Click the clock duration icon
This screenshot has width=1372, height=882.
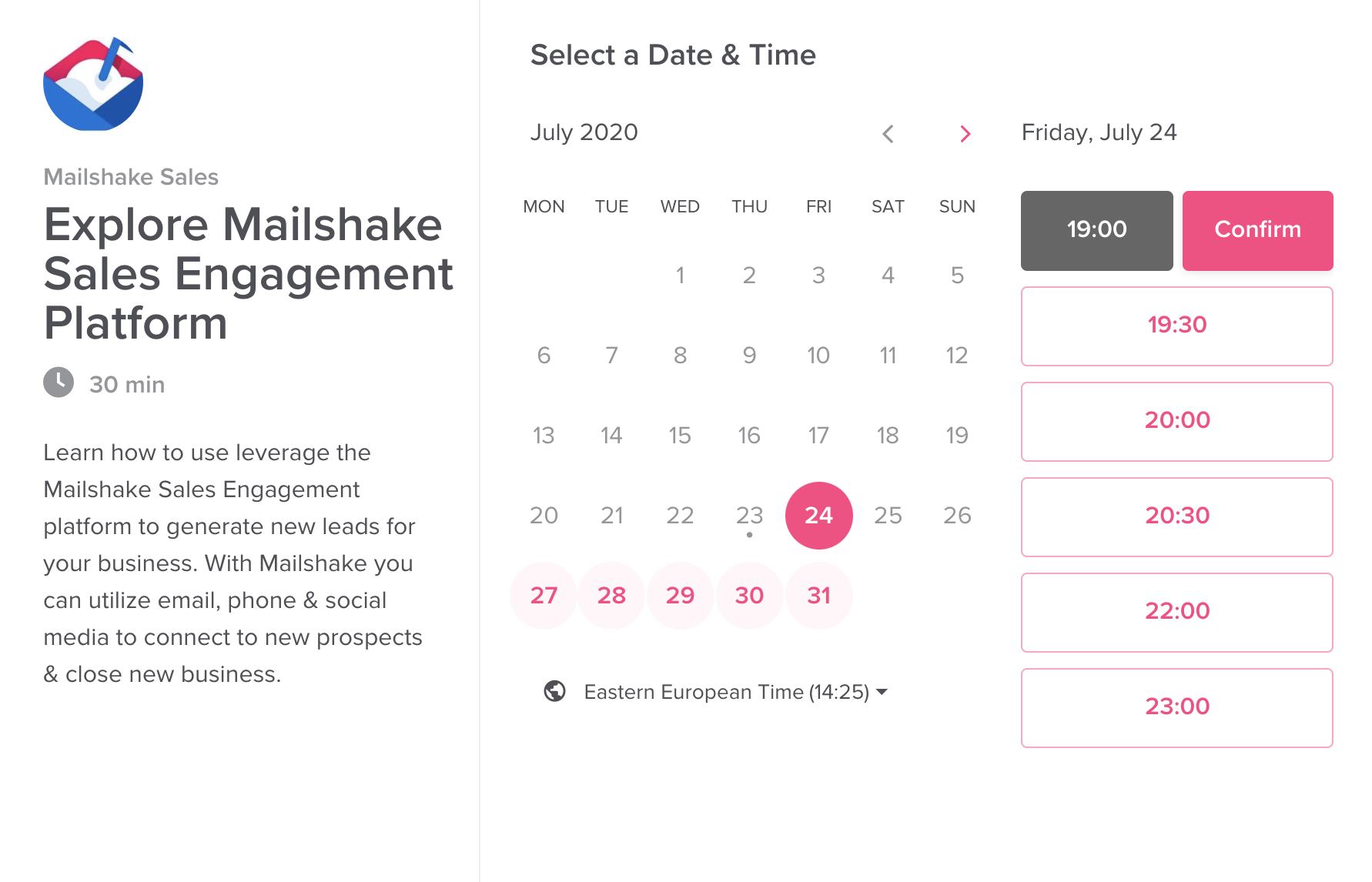point(59,383)
